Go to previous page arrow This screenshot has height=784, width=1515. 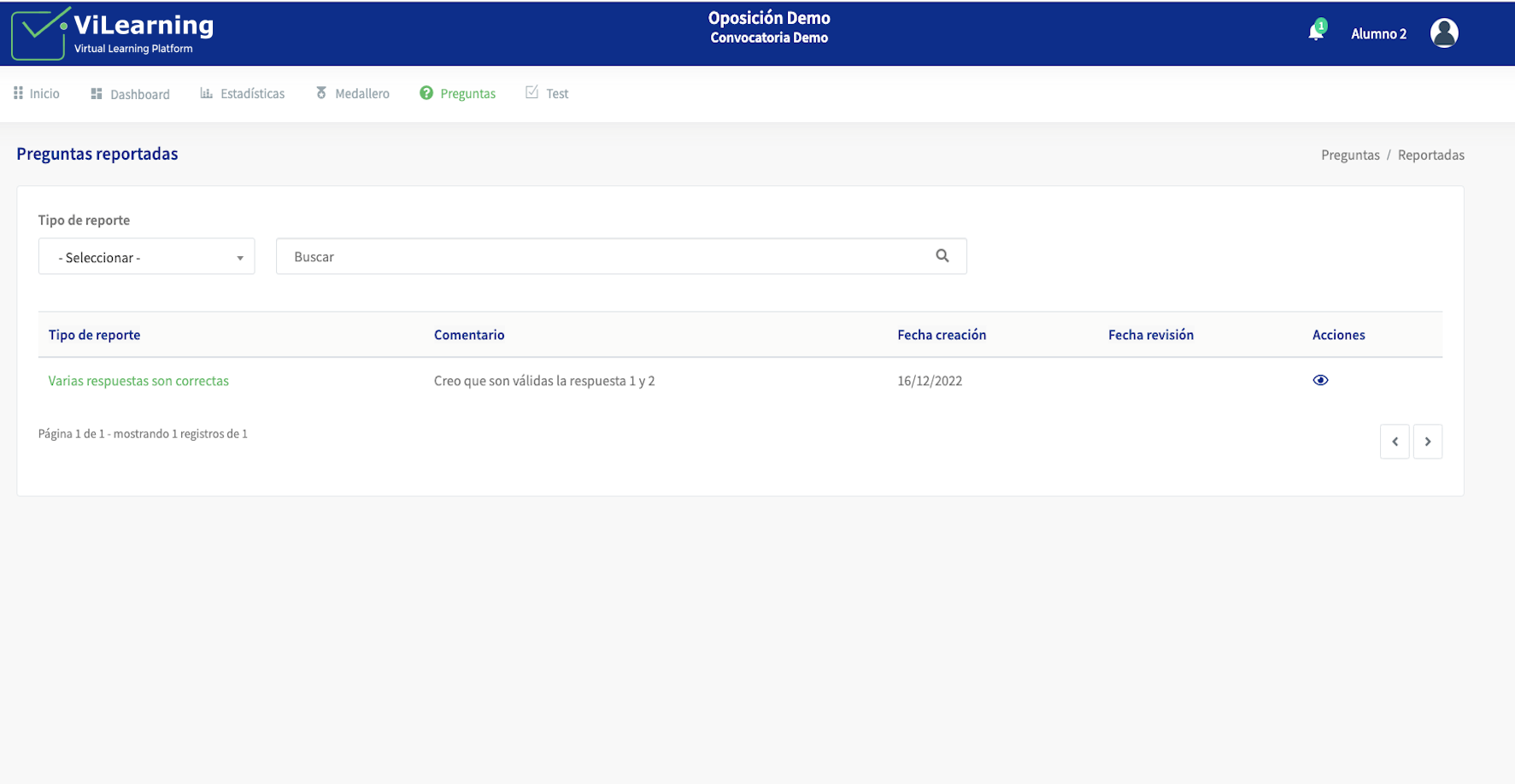pos(1395,442)
